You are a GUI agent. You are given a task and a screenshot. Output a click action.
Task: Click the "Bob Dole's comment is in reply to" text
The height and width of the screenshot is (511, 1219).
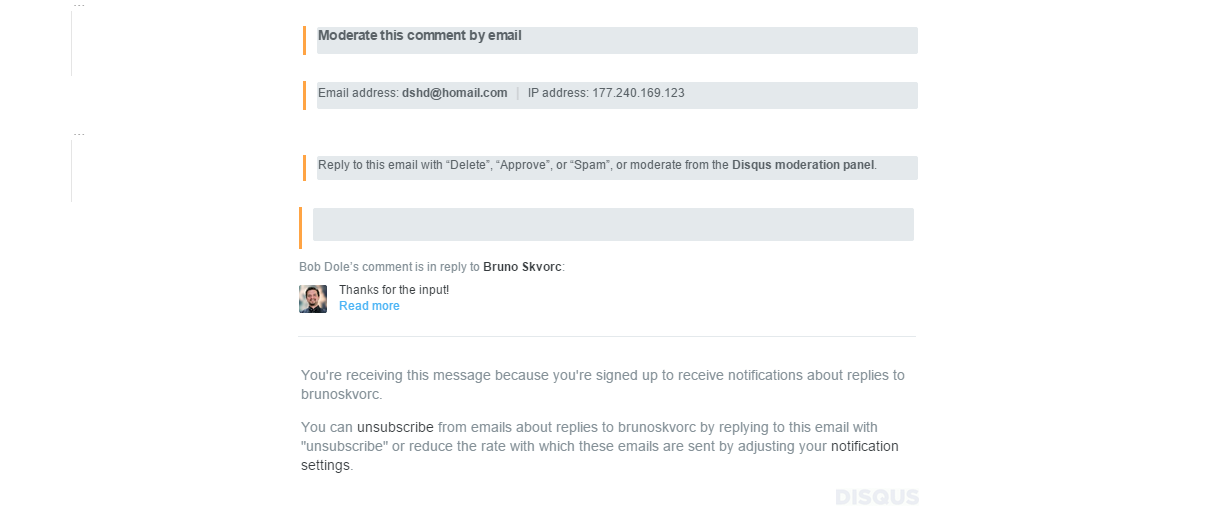(389, 267)
